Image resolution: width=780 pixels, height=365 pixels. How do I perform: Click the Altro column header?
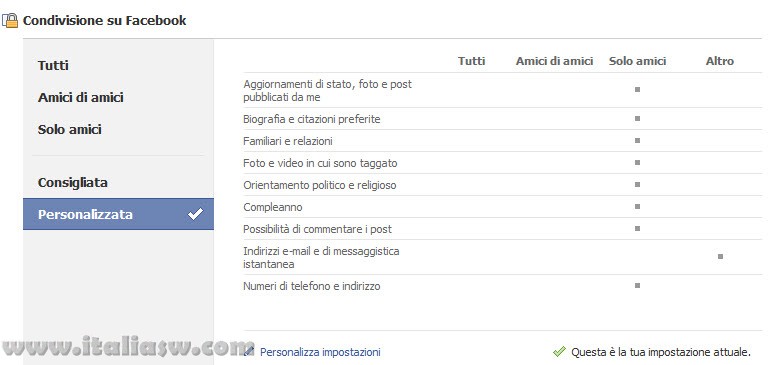coord(720,61)
